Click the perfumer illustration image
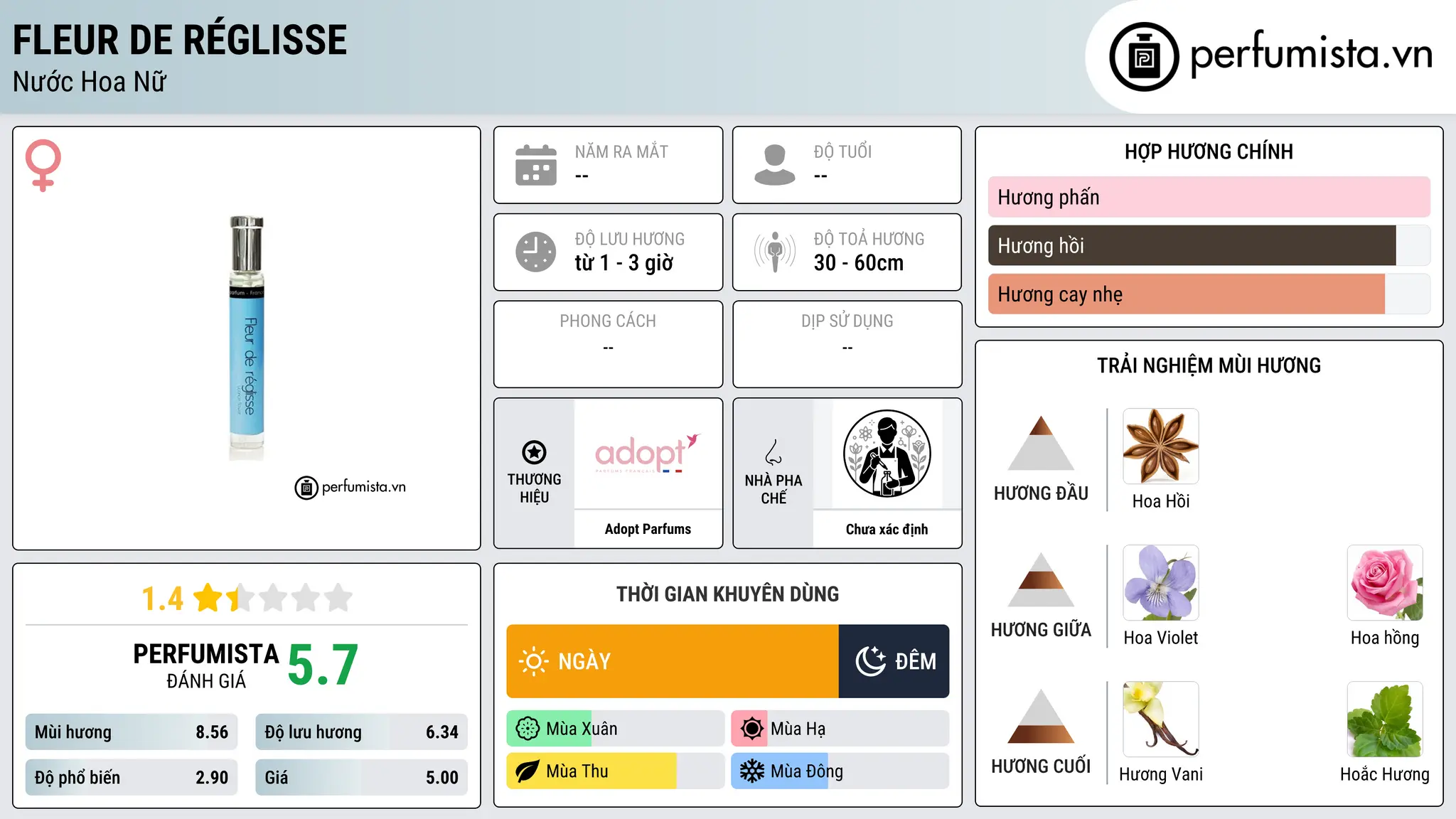Viewport: 1456px width, 819px height. (887, 454)
